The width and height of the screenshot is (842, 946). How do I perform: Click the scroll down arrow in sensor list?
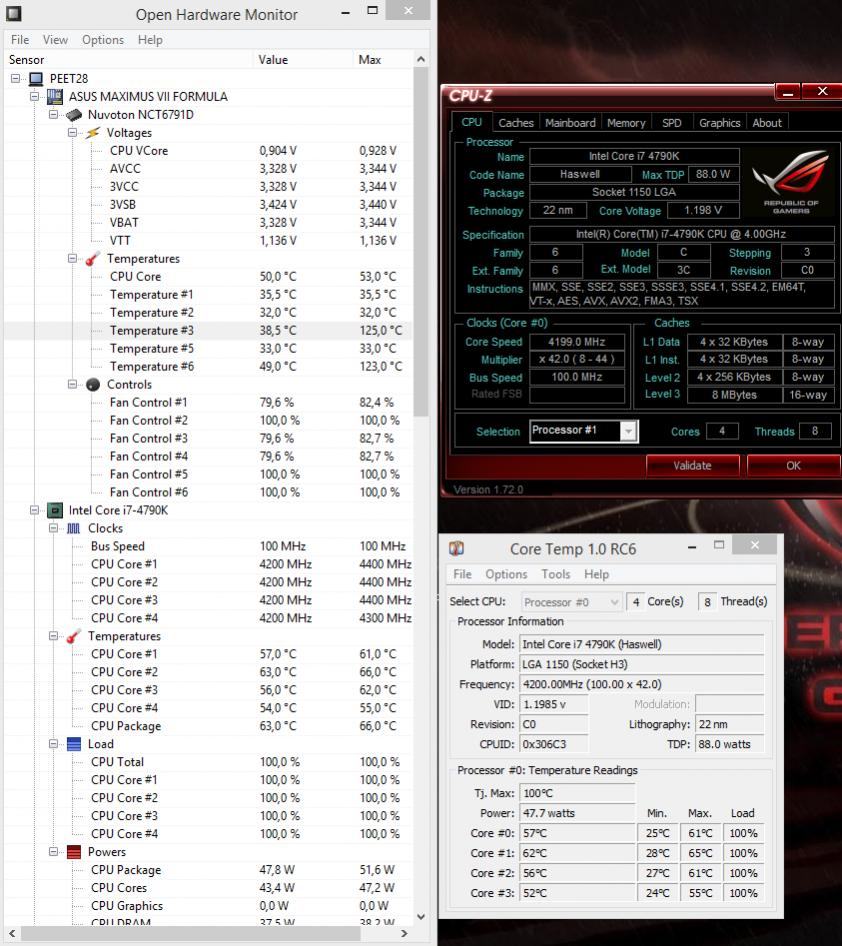pyautogui.click(x=421, y=916)
